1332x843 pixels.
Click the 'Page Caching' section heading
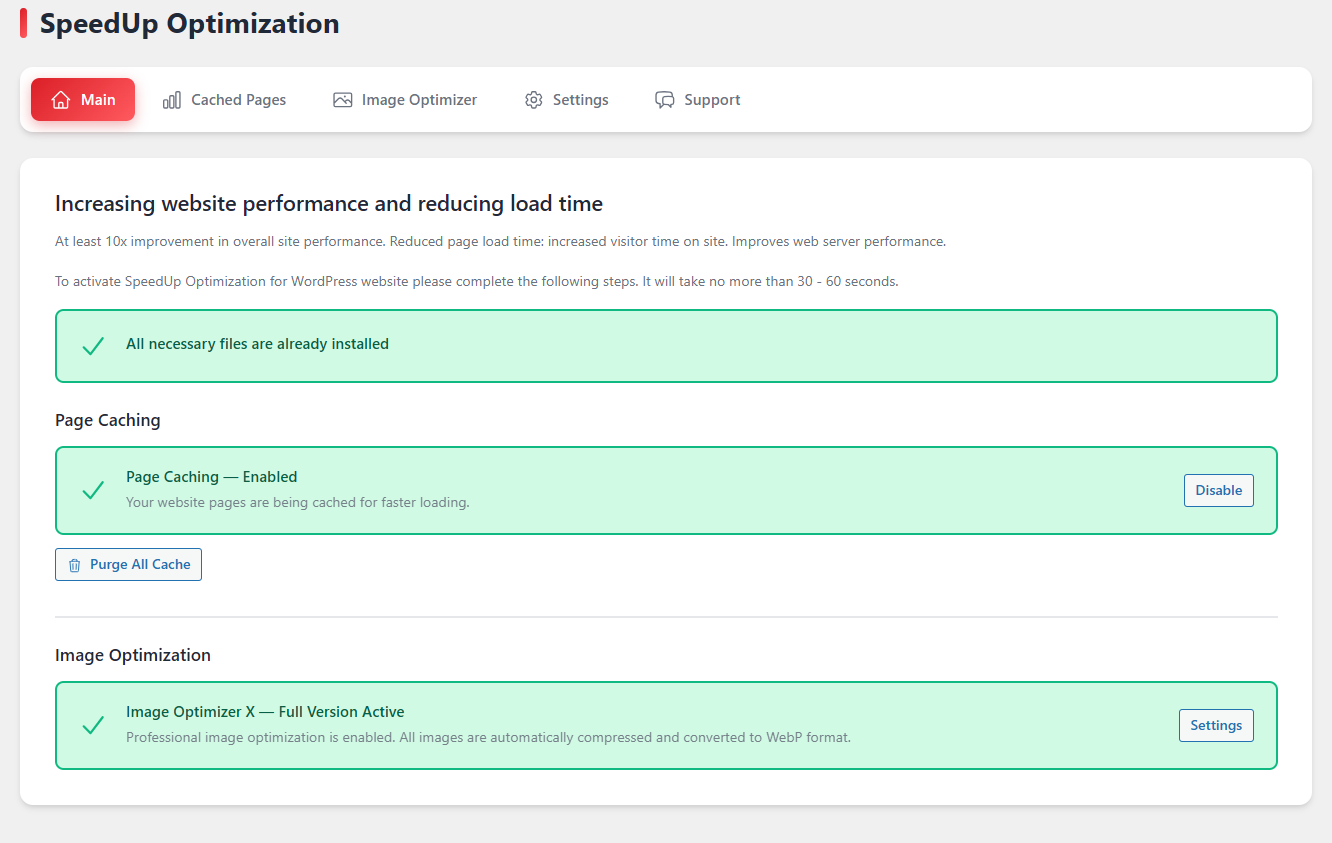108,420
